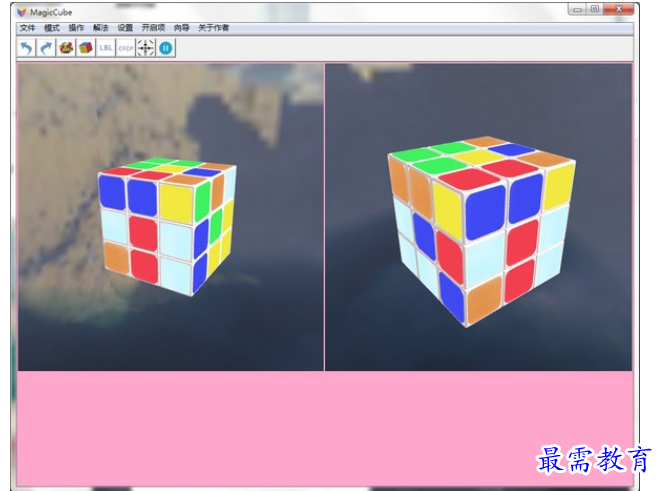Scramble the cube with the shuffle icon

pos(66,48)
